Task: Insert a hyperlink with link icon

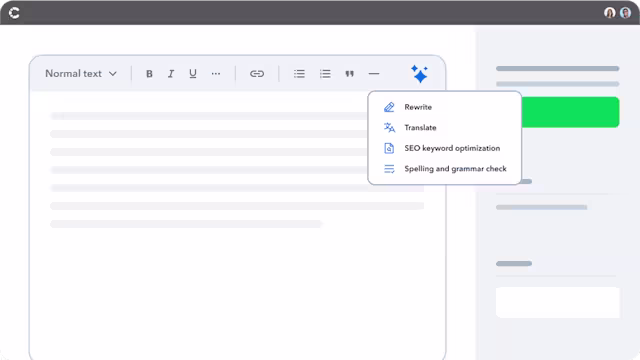Action: coord(257,74)
